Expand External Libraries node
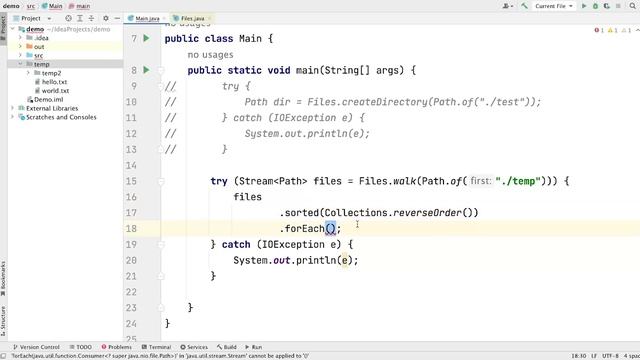This screenshot has width=640, height=360. [12, 108]
